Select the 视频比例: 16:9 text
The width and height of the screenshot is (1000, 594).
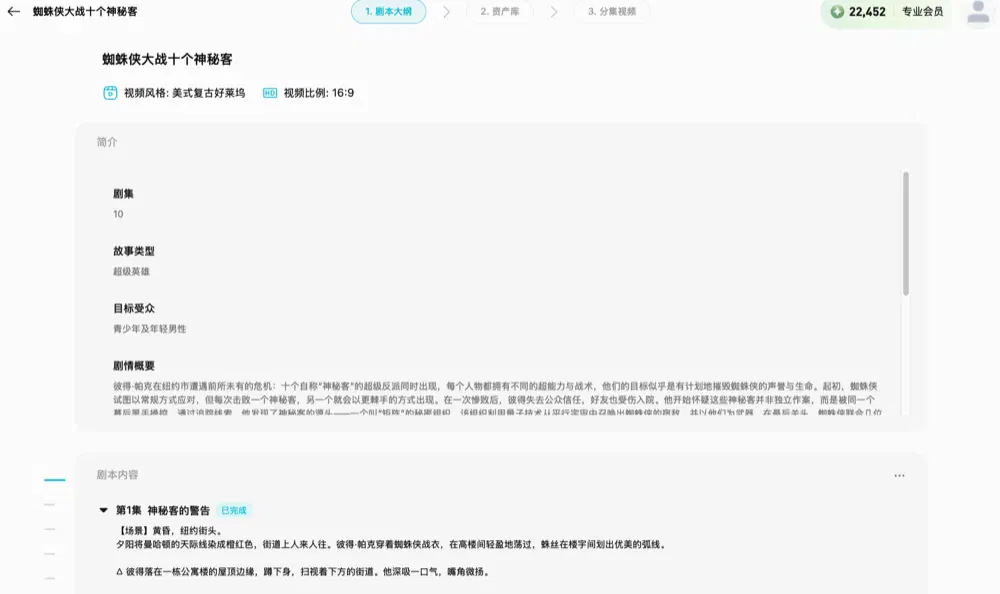318,93
